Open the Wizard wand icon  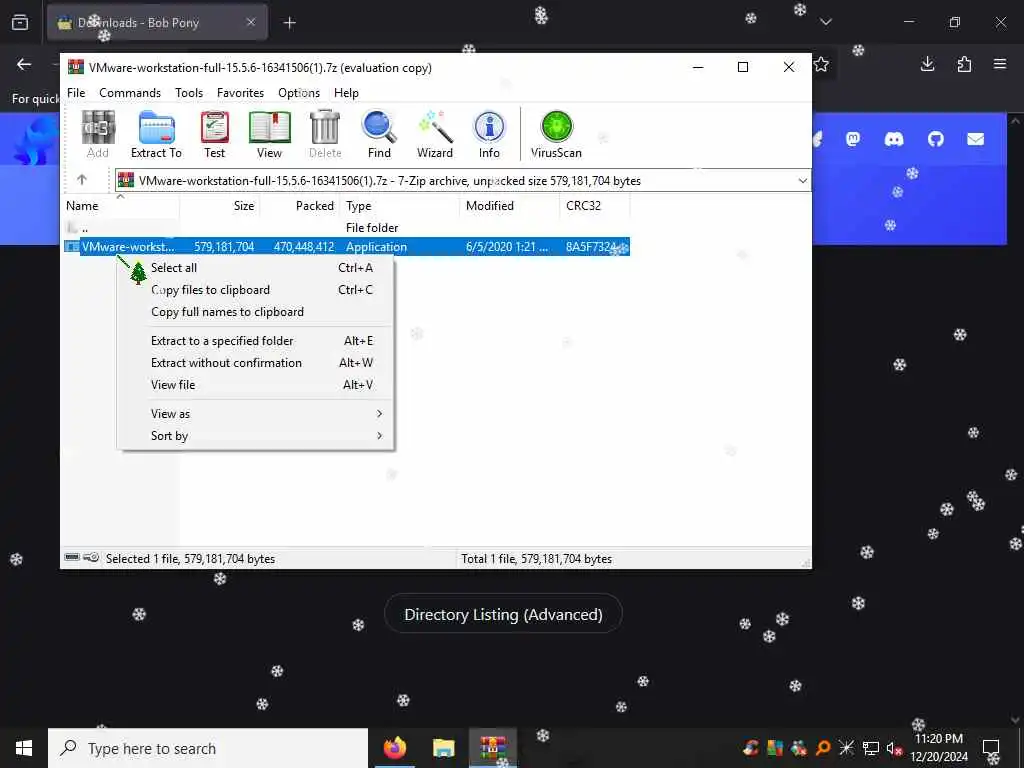[435, 134]
